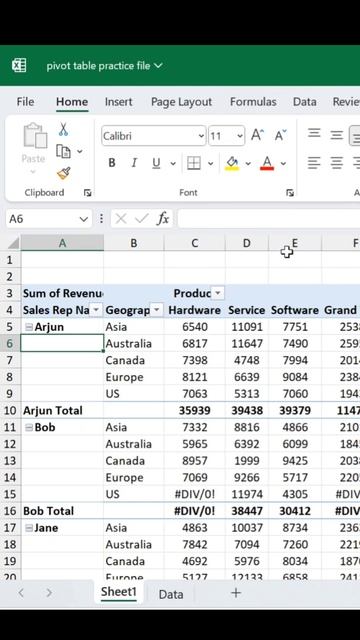Align text left icon
Screen dimensions: 360x640
[314, 163]
